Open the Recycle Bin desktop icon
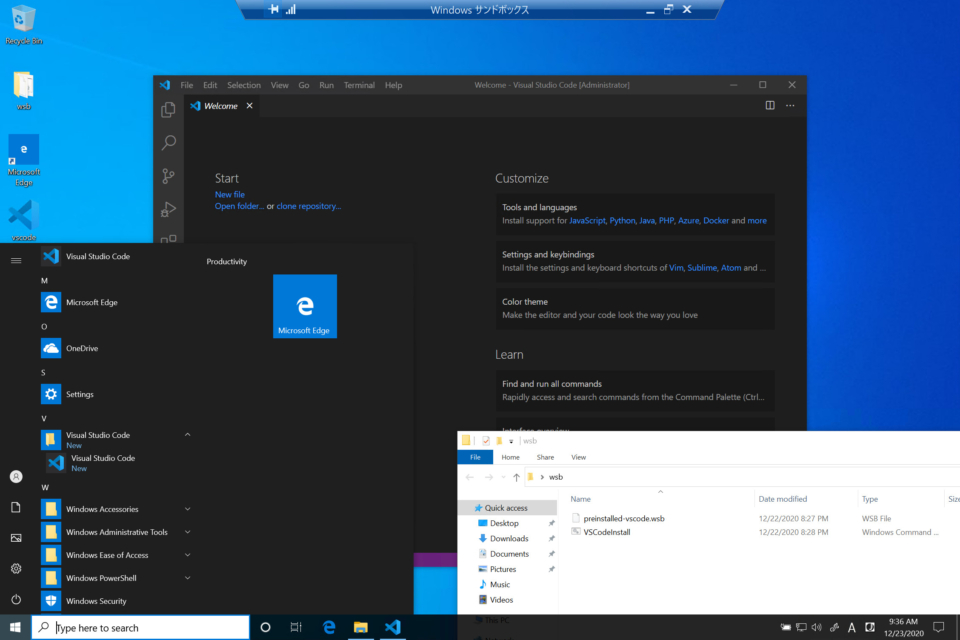The image size is (960, 640). tap(23, 24)
